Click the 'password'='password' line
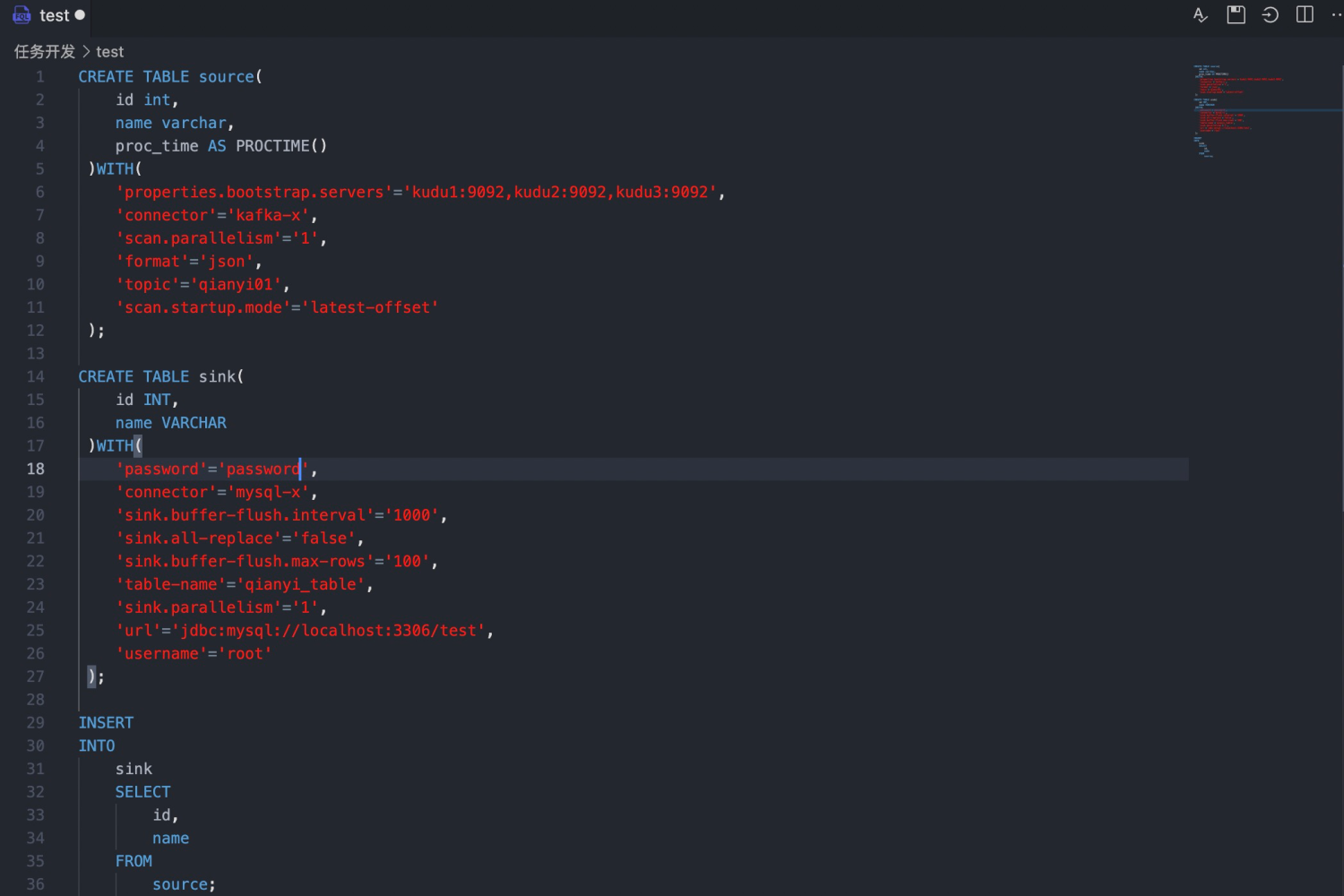1344x896 pixels. 216,470
